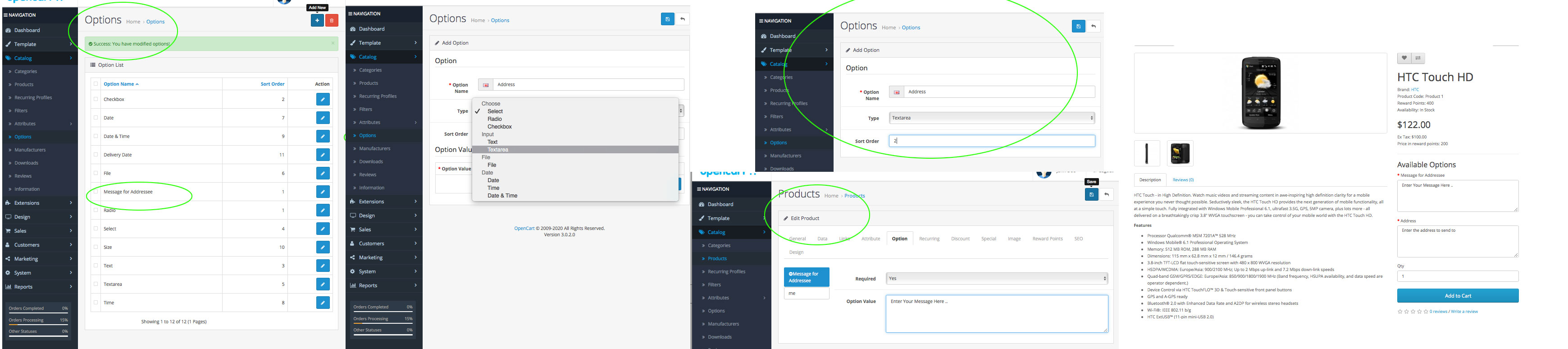Tick checkbox for the Select row

96,229
